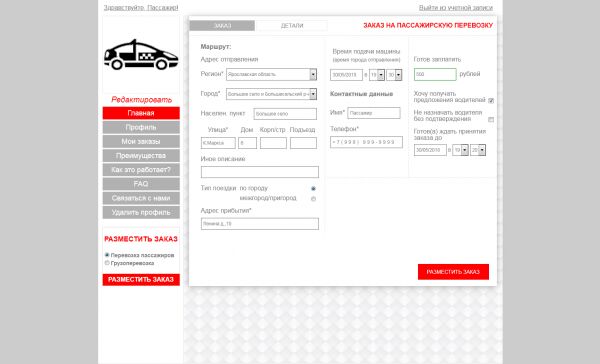Click the Подъезд input field
Screen dimensions: 600x364
click(x=303, y=143)
